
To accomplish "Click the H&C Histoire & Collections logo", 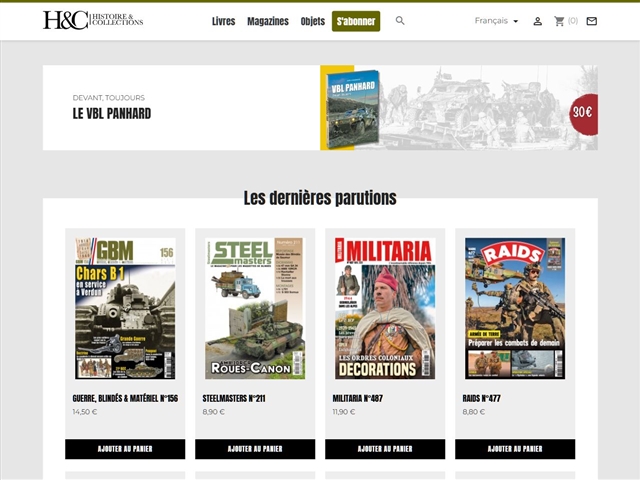I will [93, 20].
